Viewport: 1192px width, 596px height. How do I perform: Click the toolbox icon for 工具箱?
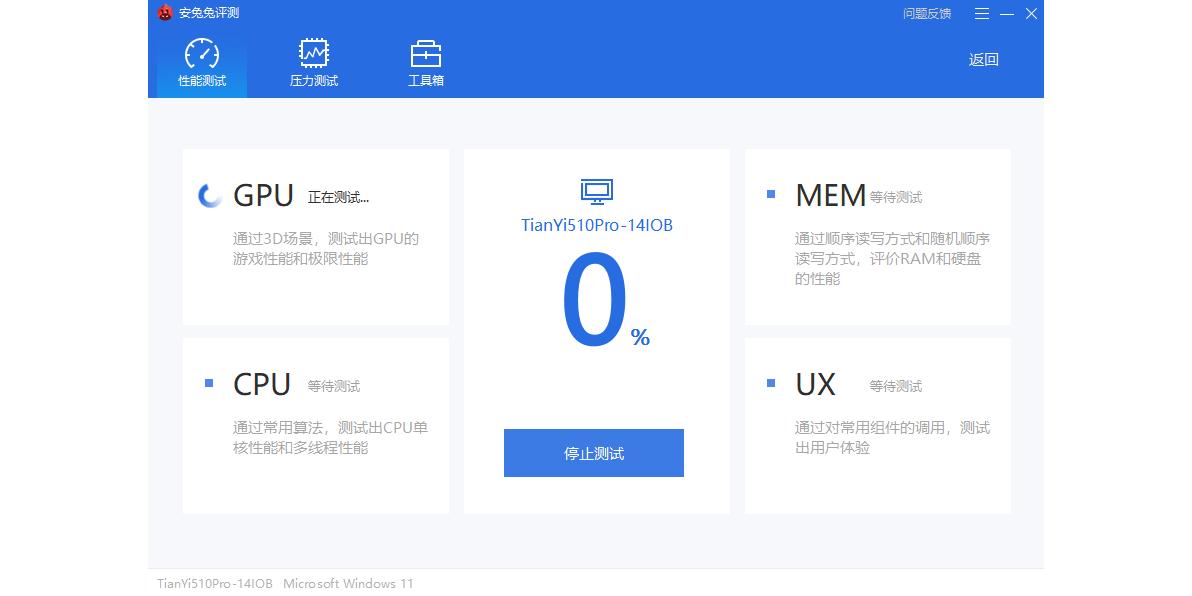click(x=426, y=53)
